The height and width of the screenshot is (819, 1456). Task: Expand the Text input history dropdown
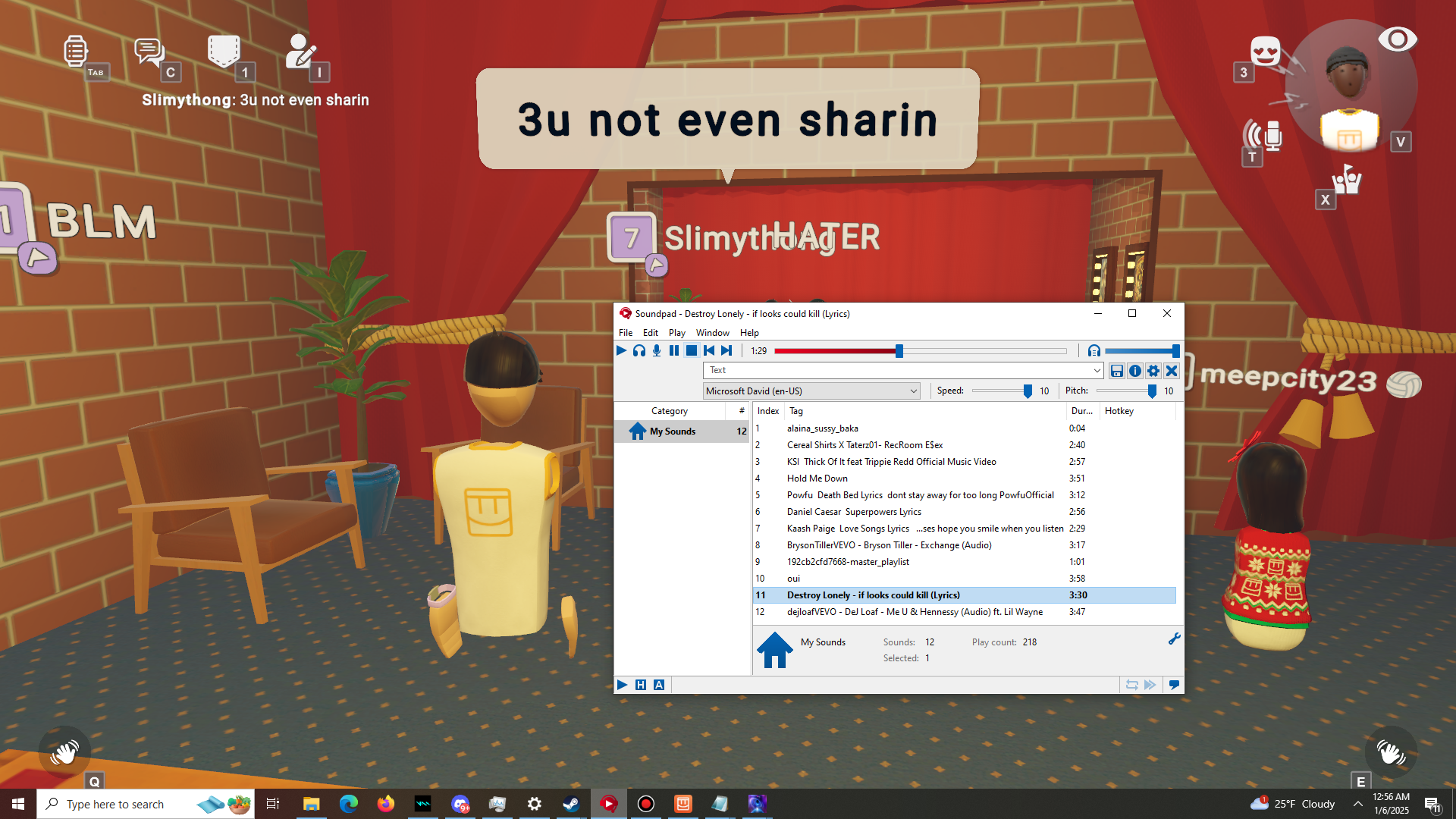tap(1097, 371)
